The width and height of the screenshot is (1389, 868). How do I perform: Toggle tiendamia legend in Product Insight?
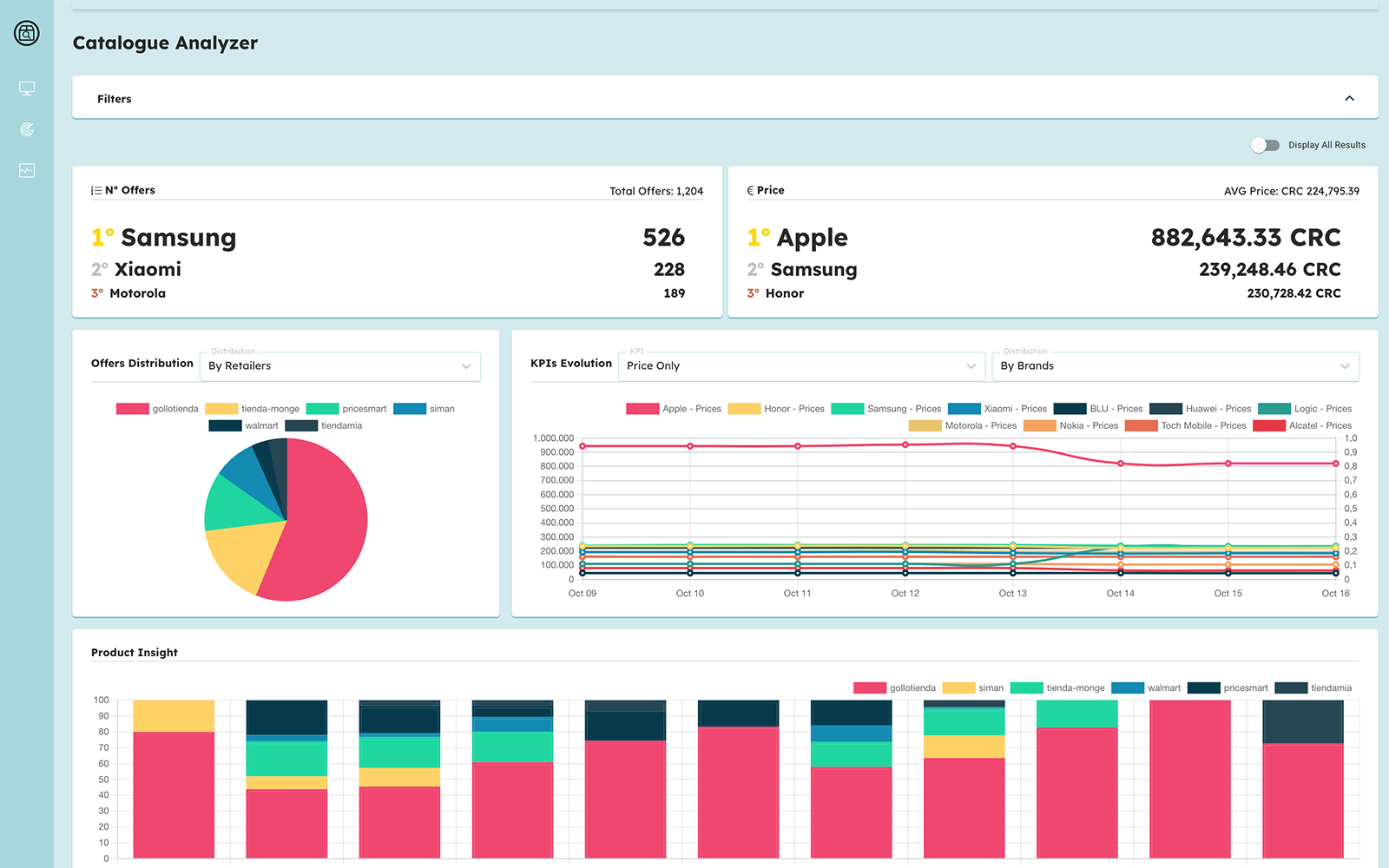tap(1313, 688)
